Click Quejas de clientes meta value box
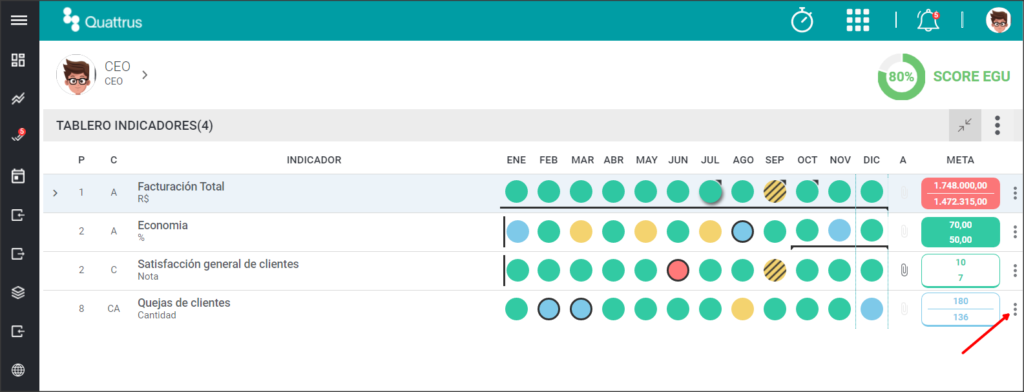Image resolution: width=1024 pixels, height=392 pixels. 961,310
